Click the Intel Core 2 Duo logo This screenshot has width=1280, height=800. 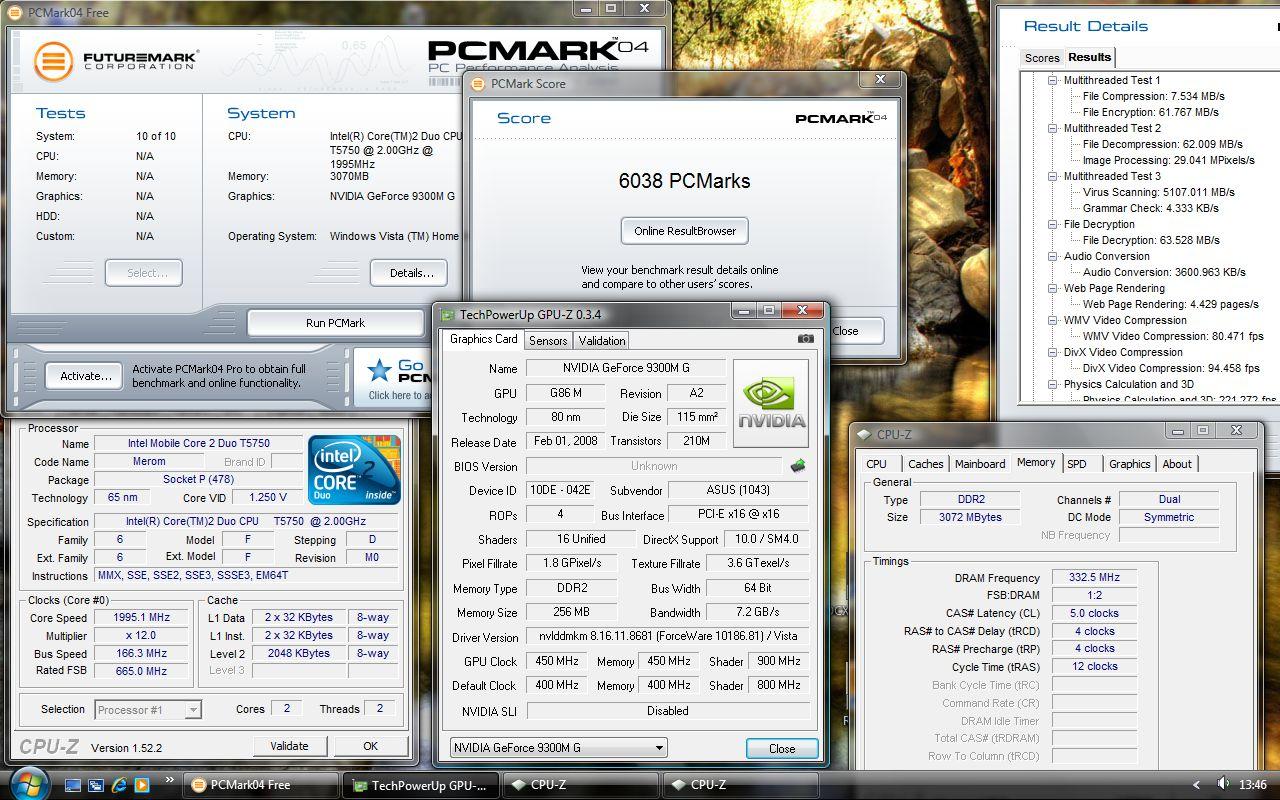point(355,468)
